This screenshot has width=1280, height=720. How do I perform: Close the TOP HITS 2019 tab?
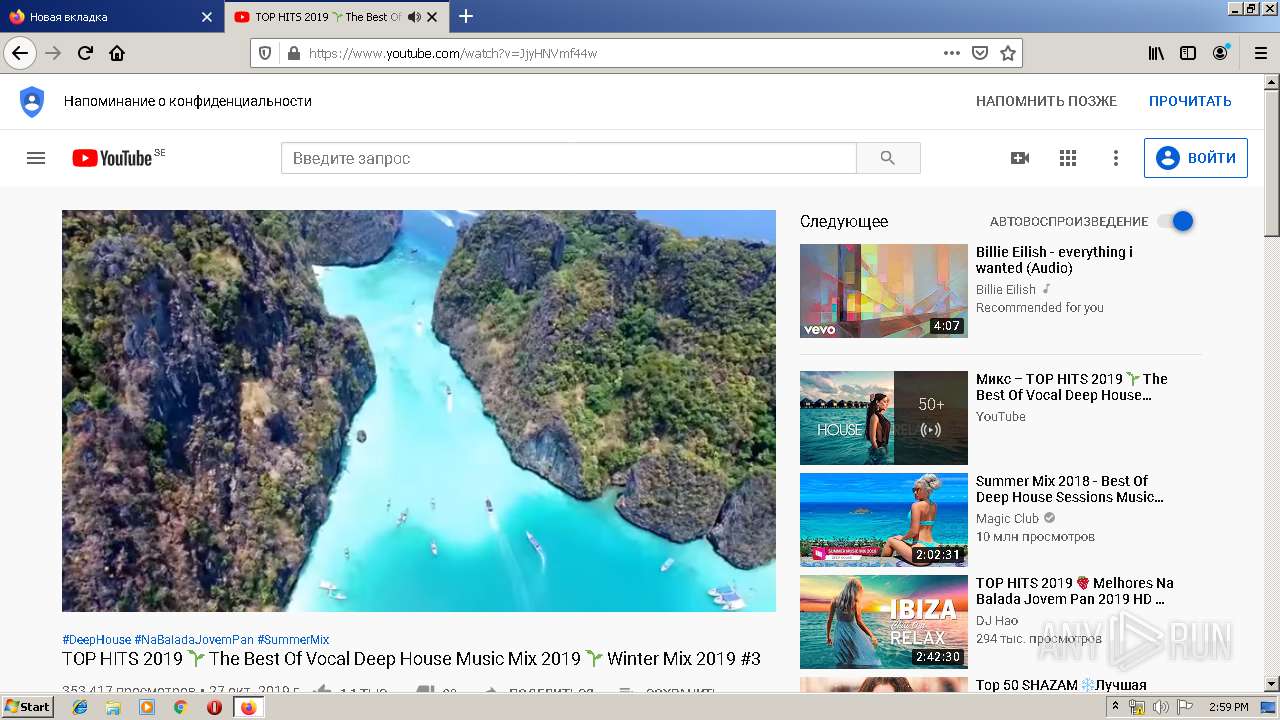432,17
